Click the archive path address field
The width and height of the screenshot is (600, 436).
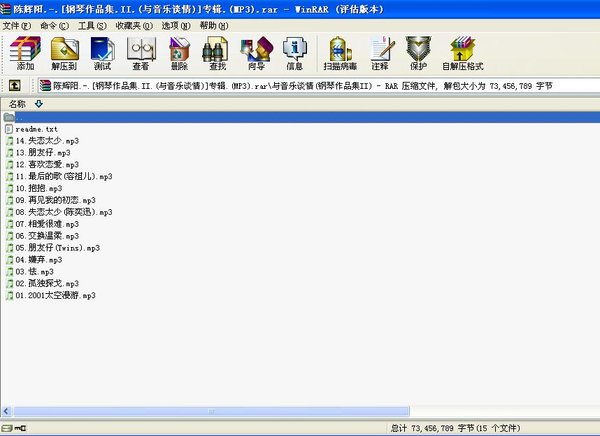[x=319, y=85]
